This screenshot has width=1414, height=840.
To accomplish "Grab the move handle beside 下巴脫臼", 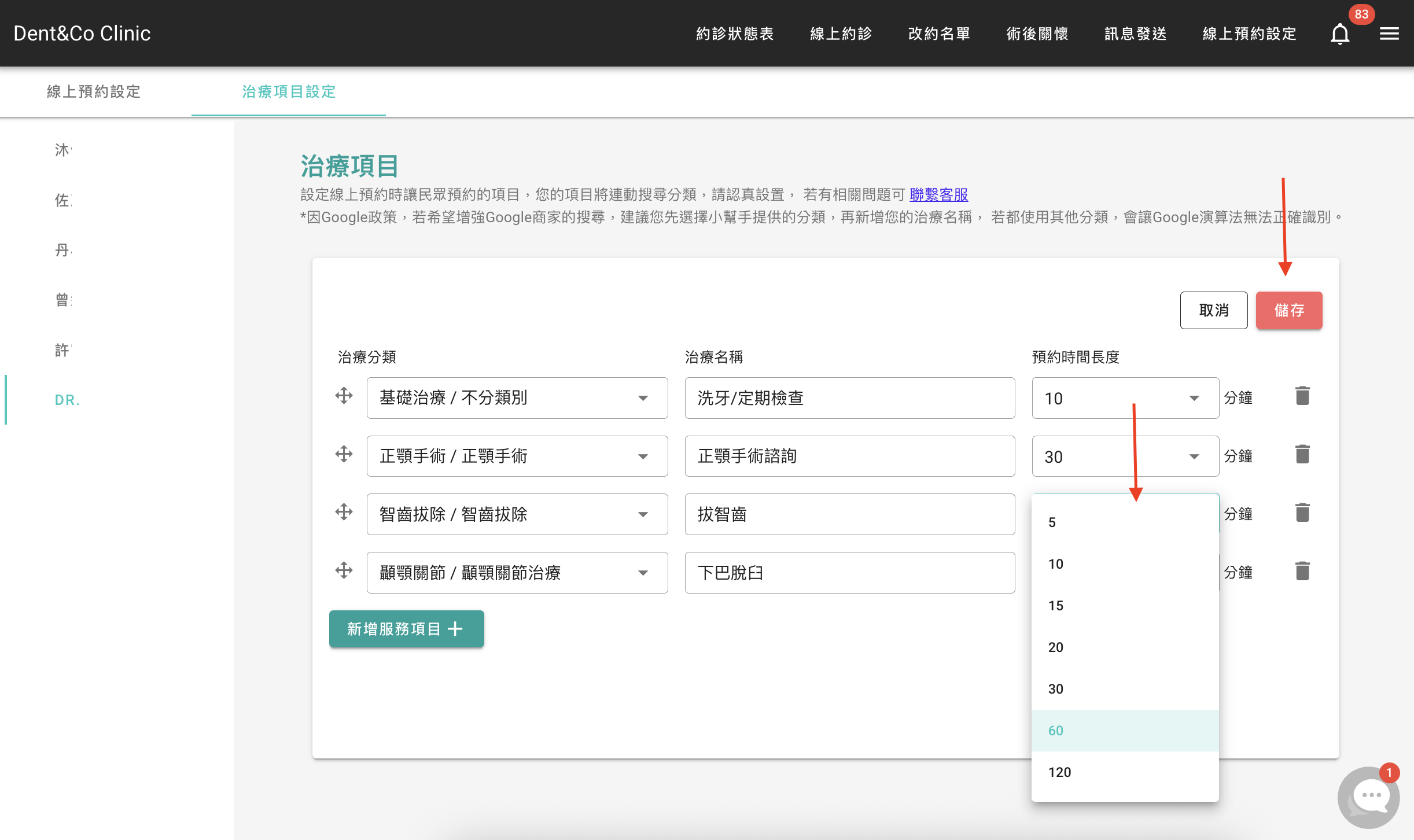I will coord(343,571).
